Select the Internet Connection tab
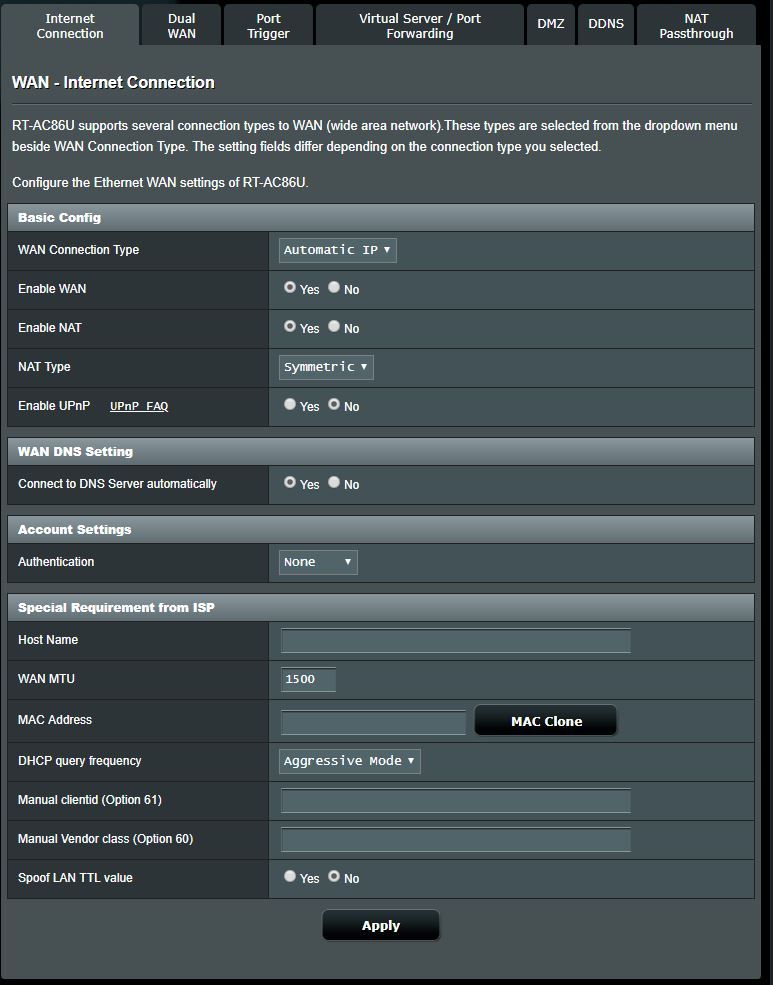 [x=70, y=26]
